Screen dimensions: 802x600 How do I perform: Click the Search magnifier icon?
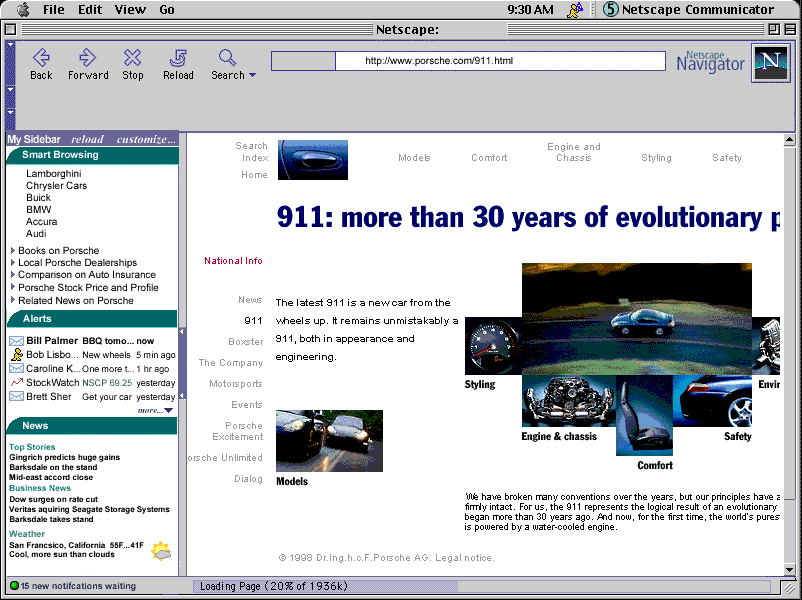[x=227, y=57]
